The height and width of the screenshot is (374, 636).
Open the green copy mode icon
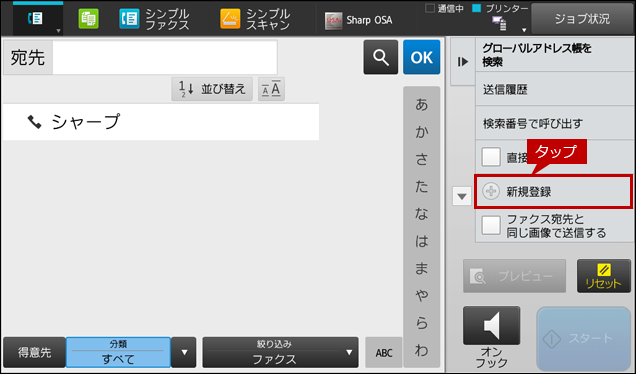pos(88,19)
